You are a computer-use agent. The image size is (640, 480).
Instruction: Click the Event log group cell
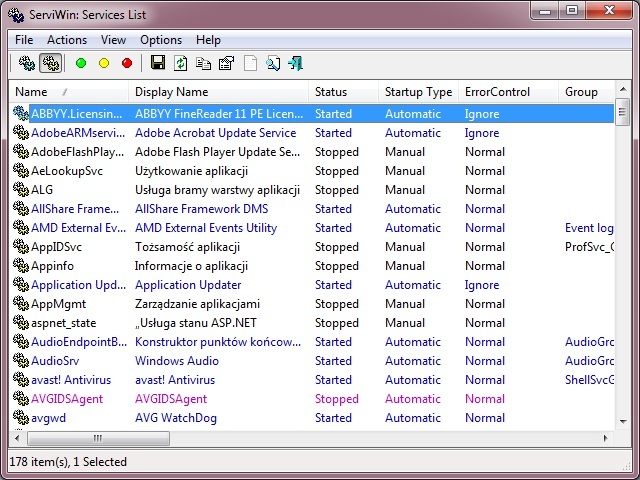[x=589, y=228]
